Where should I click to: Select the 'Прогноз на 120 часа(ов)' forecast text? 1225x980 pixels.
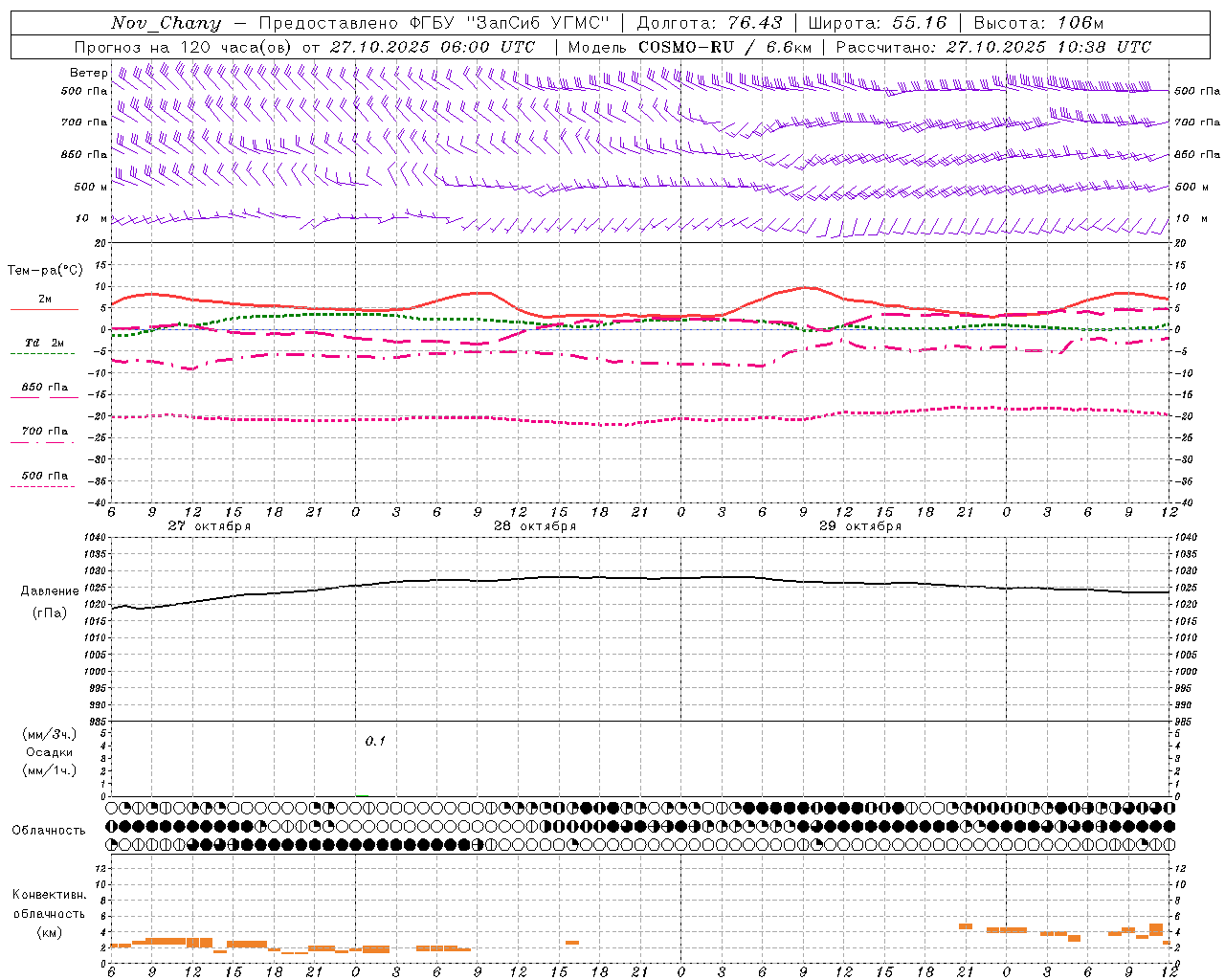pos(184,47)
